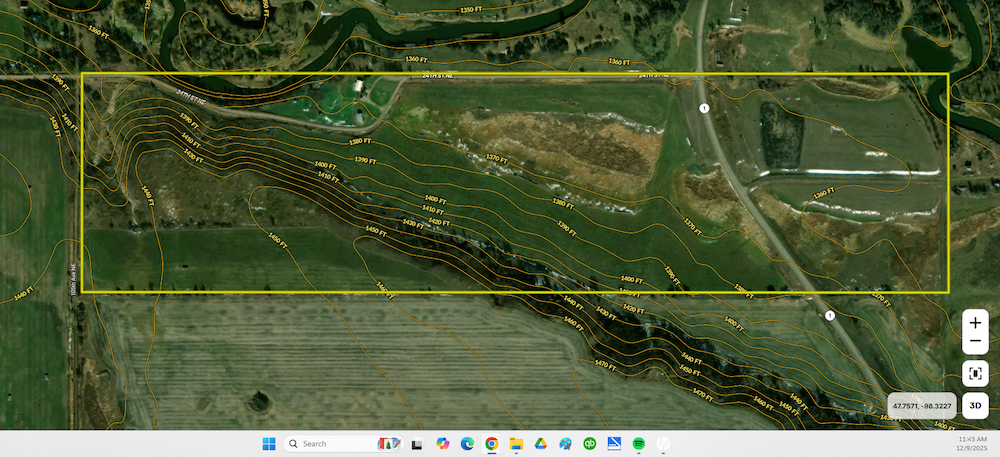Viewport: 1000px width, 457px height.
Task: Open Microsoft Edge from the taskbar
Action: click(x=467, y=444)
